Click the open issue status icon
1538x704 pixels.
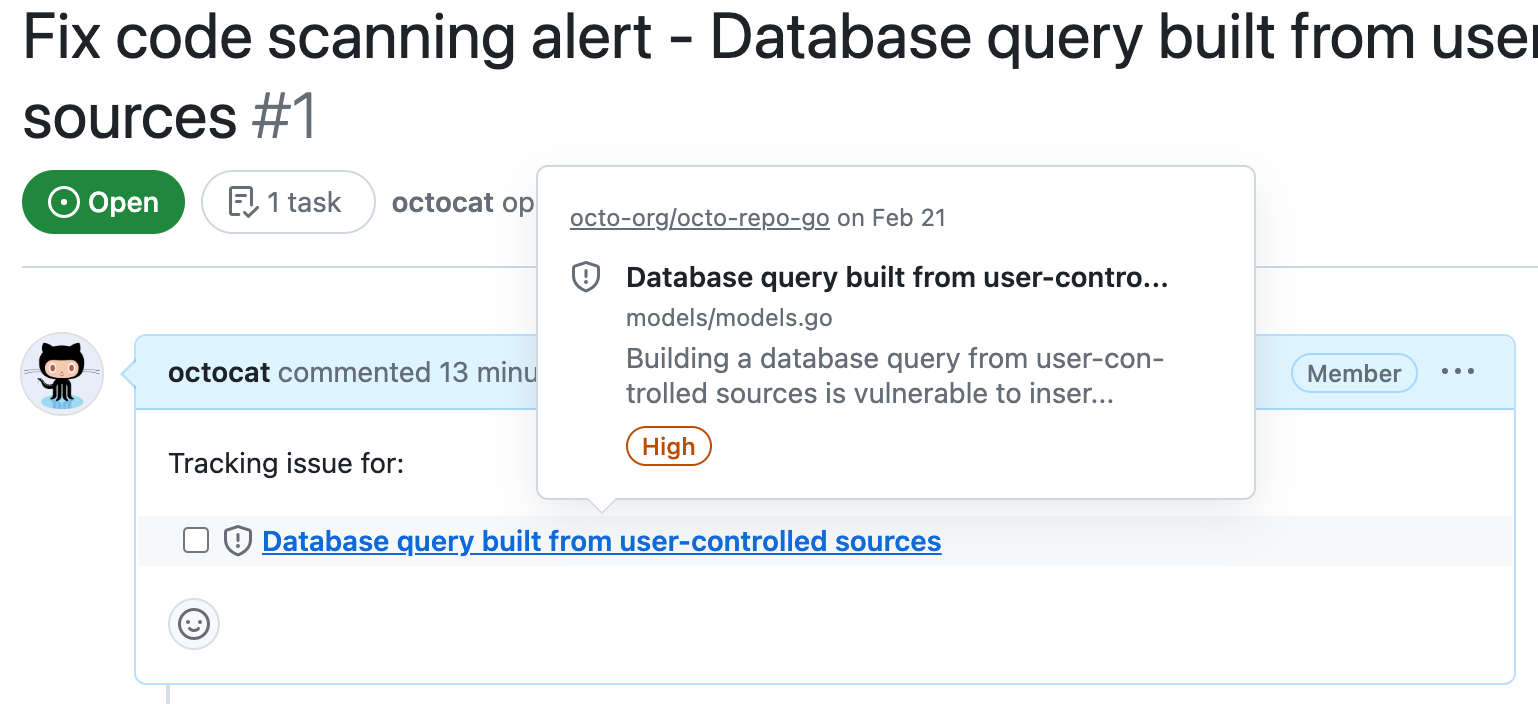point(62,202)
